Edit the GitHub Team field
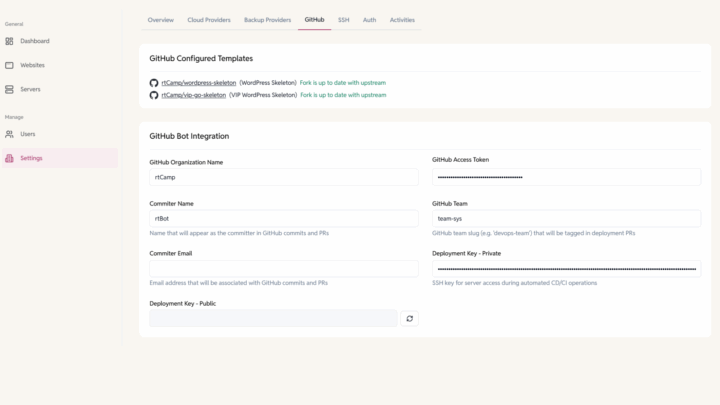720x405 pixels. 567,219
